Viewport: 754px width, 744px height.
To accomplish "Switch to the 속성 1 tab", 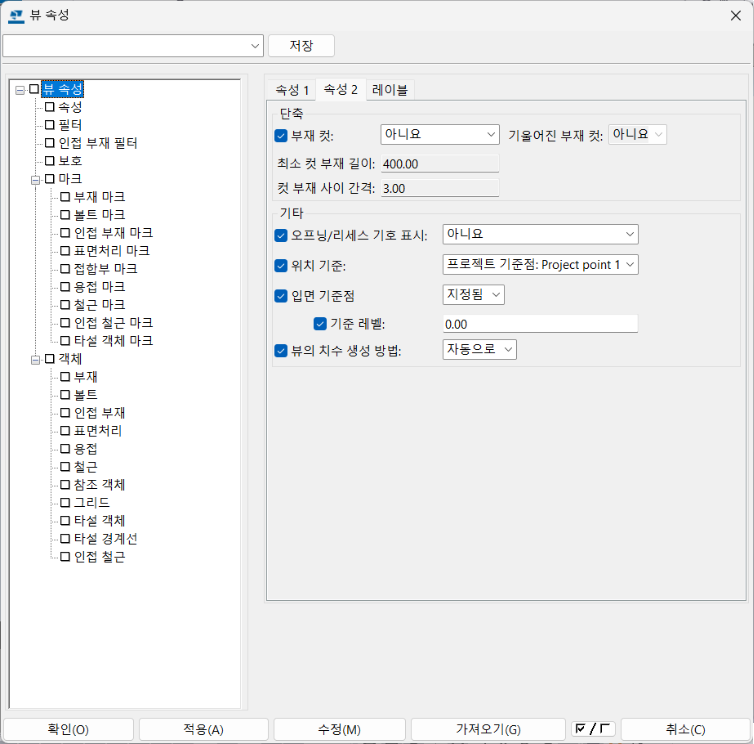I will (x=292, y=89).
